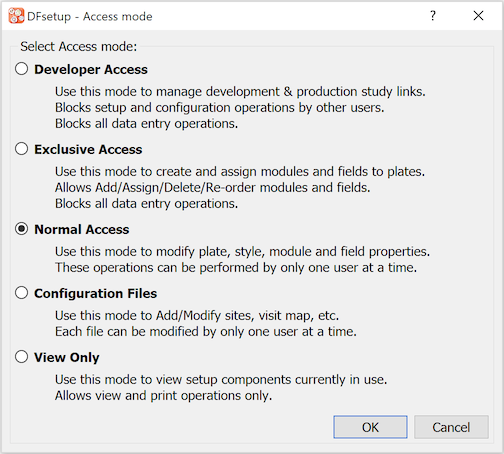Select the Developer Access radio button
Image resolution: width=504 pixels, height=454 pixels.
[x=22, y=69]
